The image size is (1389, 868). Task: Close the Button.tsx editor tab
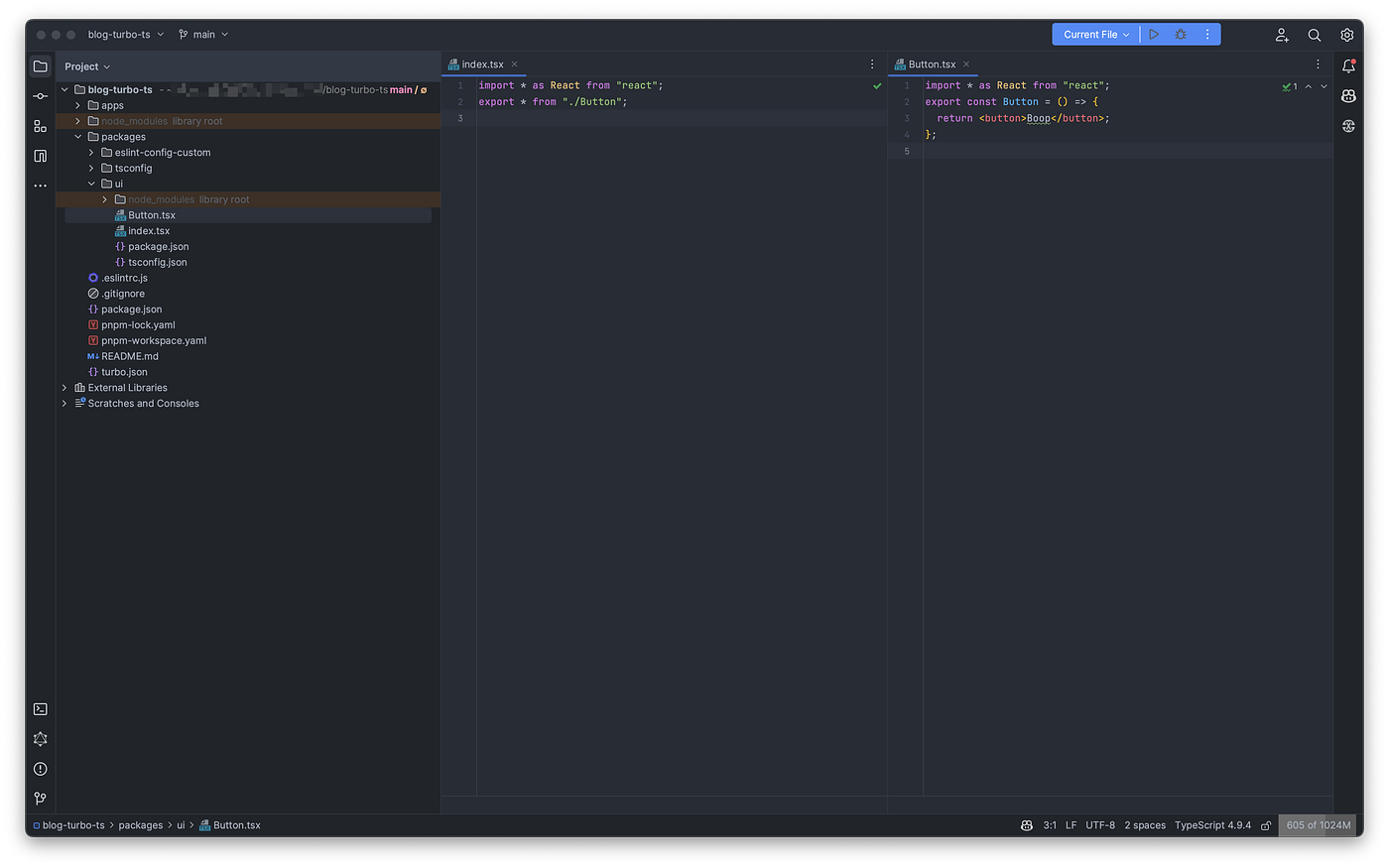click(966, 64)
